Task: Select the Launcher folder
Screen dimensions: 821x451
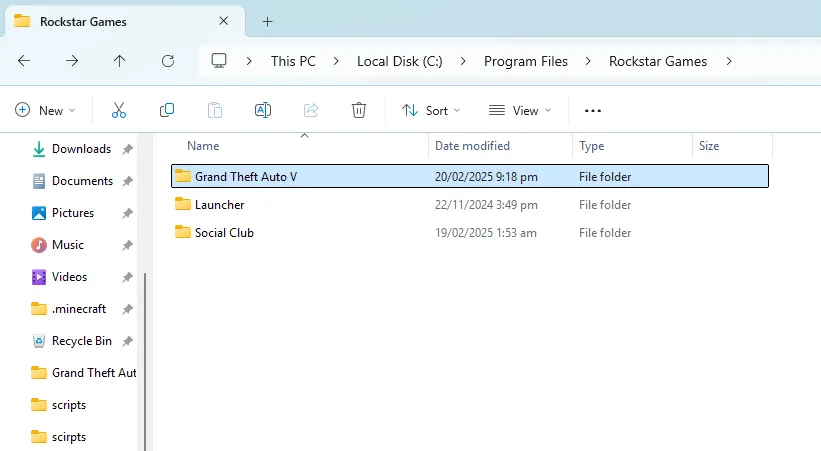Action: pos(470,204)
